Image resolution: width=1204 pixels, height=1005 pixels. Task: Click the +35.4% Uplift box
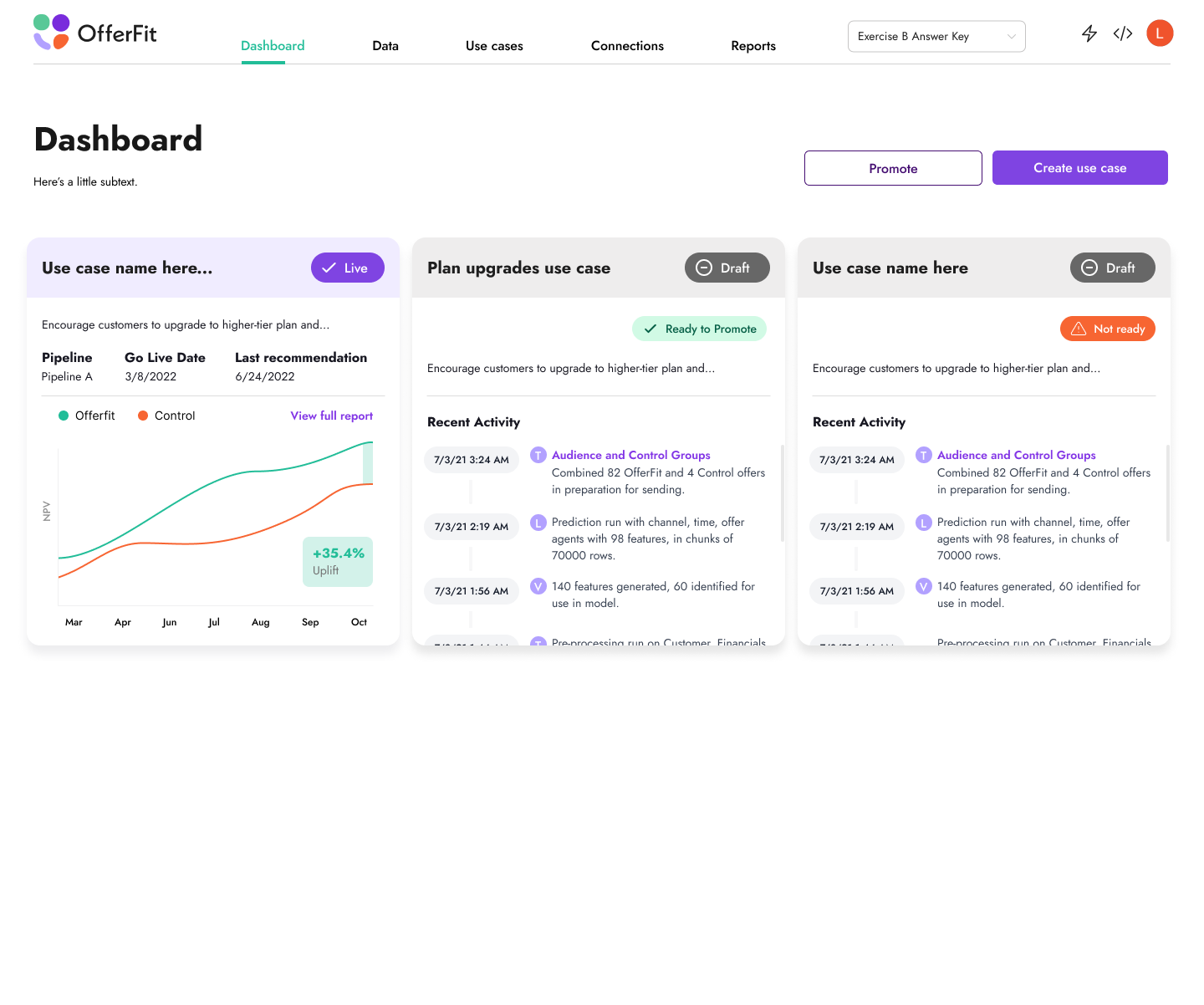(x=338, y=561)
